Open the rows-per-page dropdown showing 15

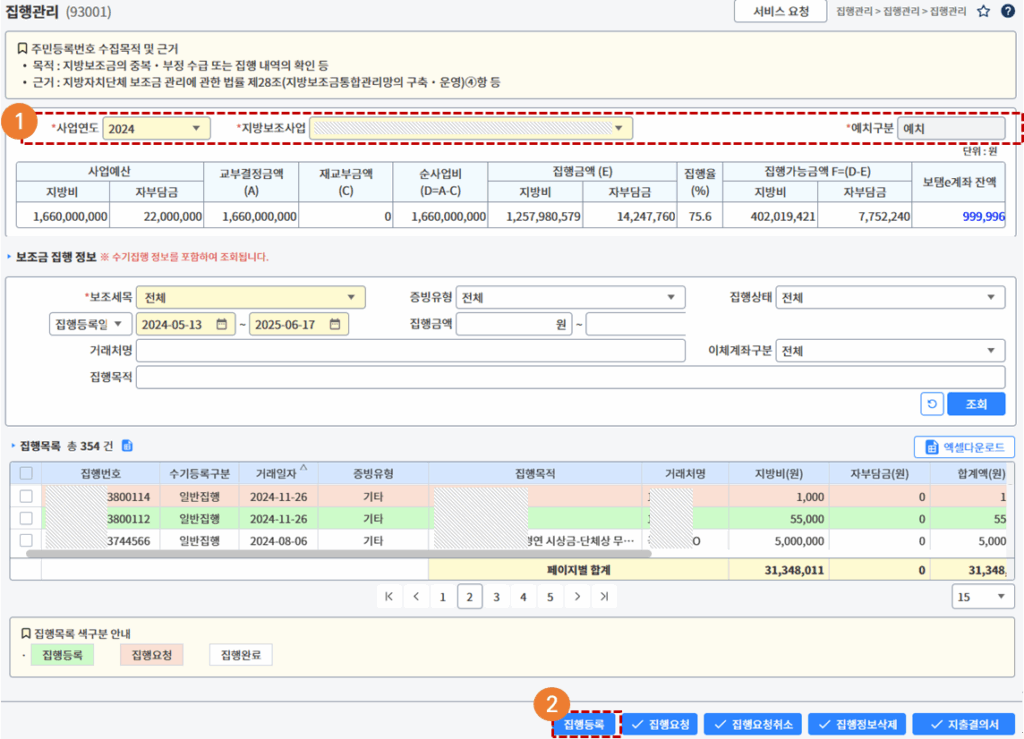pyautogui.click(x=982, y=597)
